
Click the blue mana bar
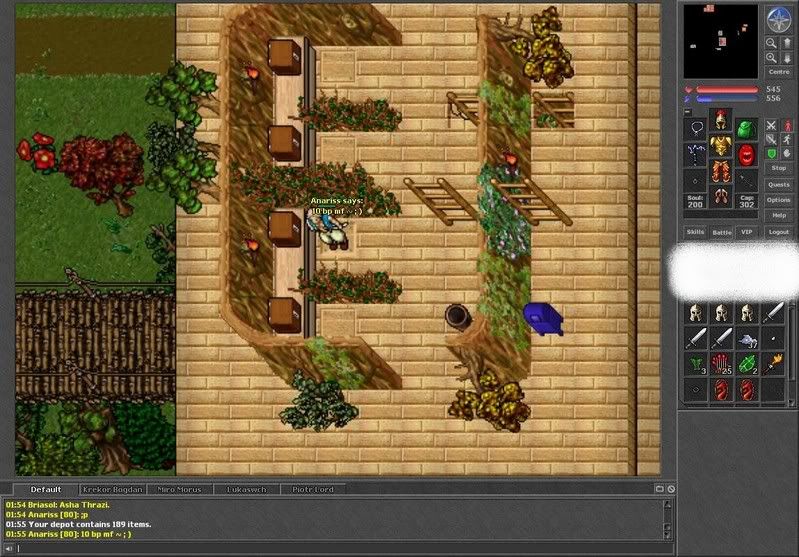coord(727,99)
